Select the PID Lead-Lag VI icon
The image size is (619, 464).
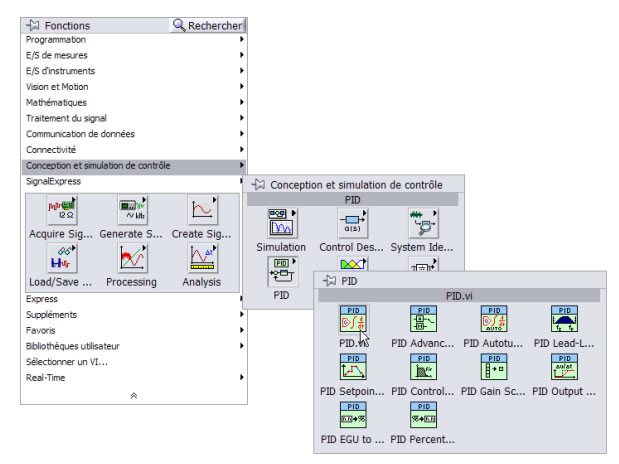click(x=565, y=319)
